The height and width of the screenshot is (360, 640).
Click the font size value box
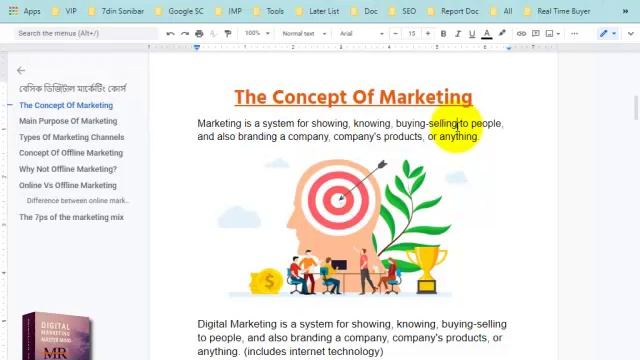411,33
